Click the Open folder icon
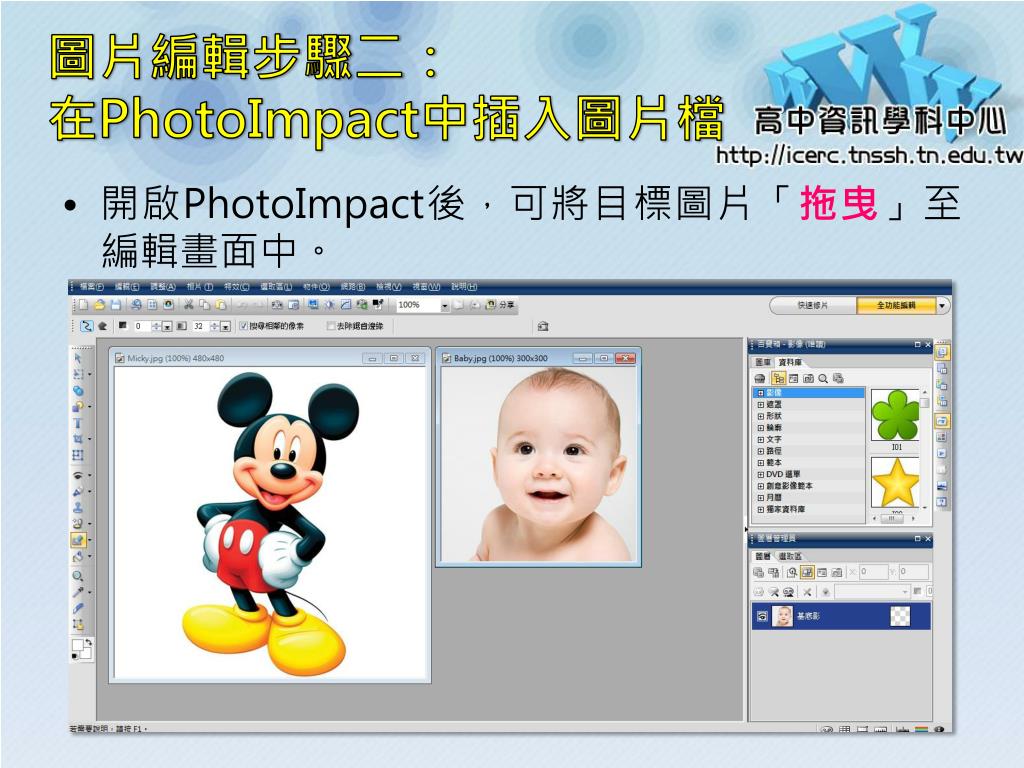The width and height of the screenshot is (1024, 768). (99, 305)
